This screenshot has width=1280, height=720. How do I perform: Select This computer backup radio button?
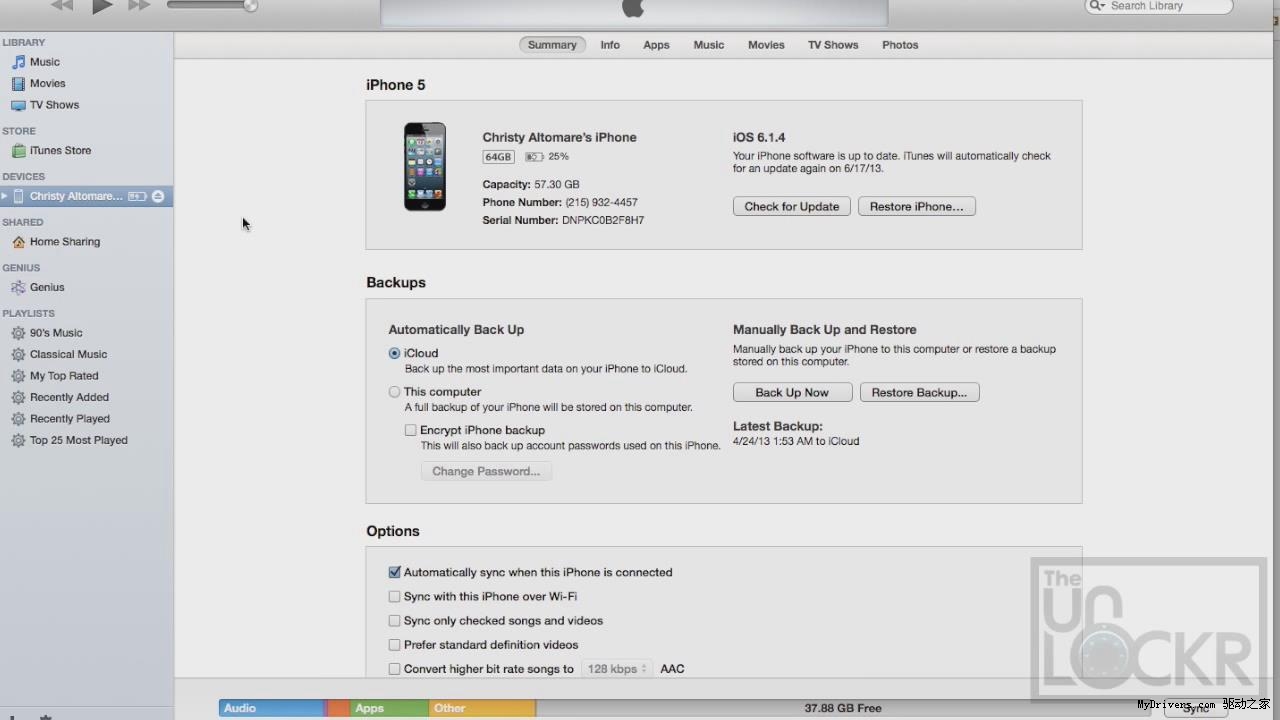[395, 392]
